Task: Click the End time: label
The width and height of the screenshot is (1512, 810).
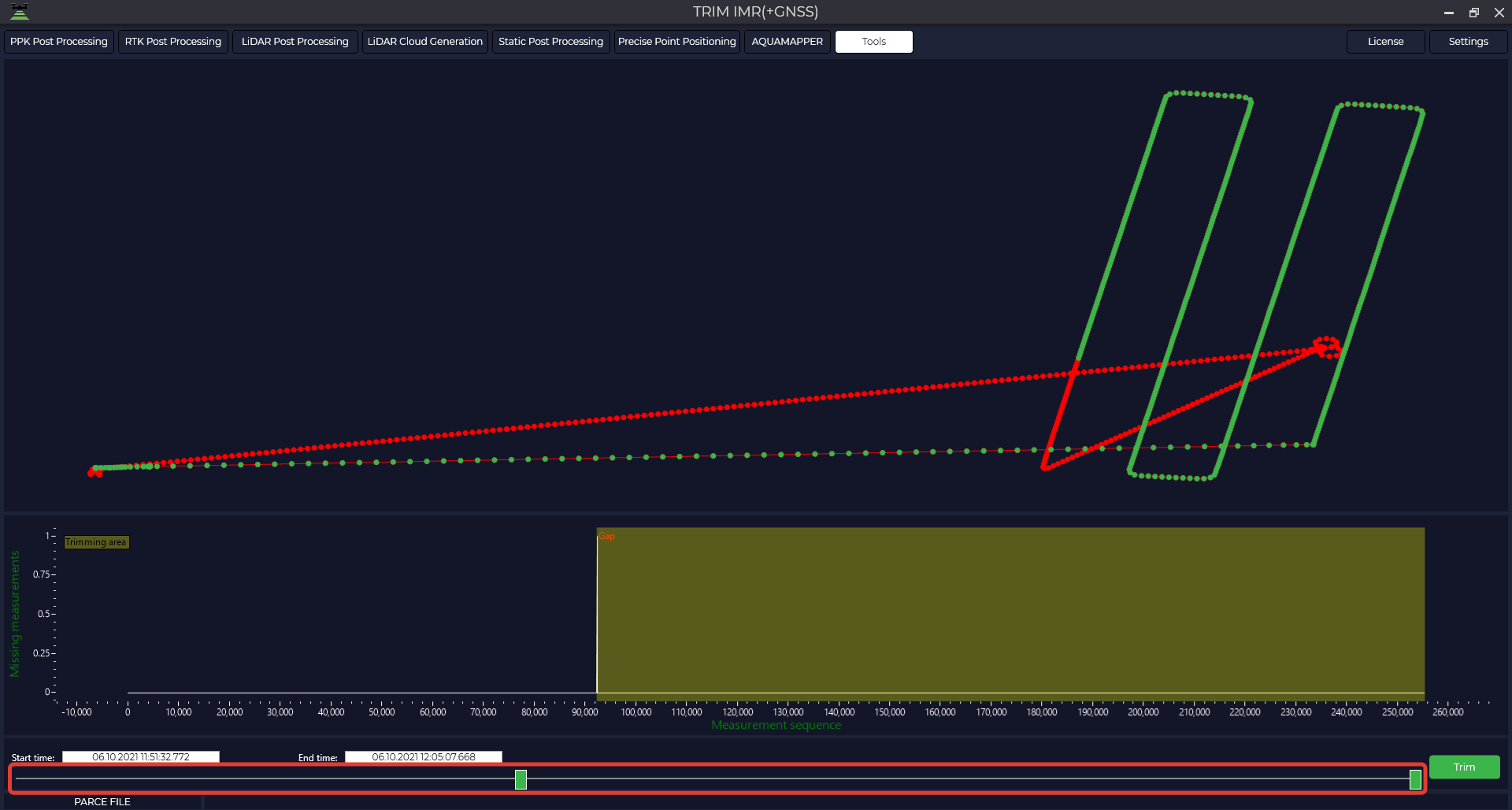Action: coord(318,758)
